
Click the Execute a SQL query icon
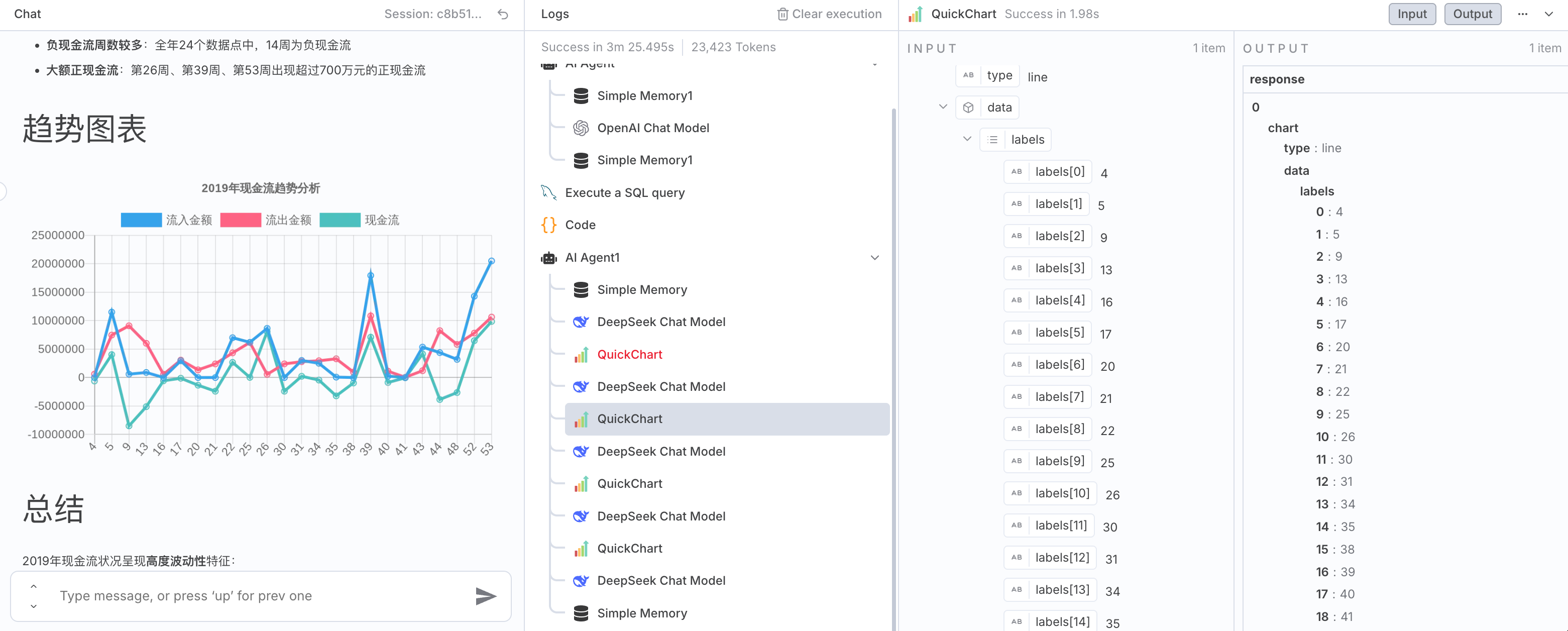coord(548,192)
